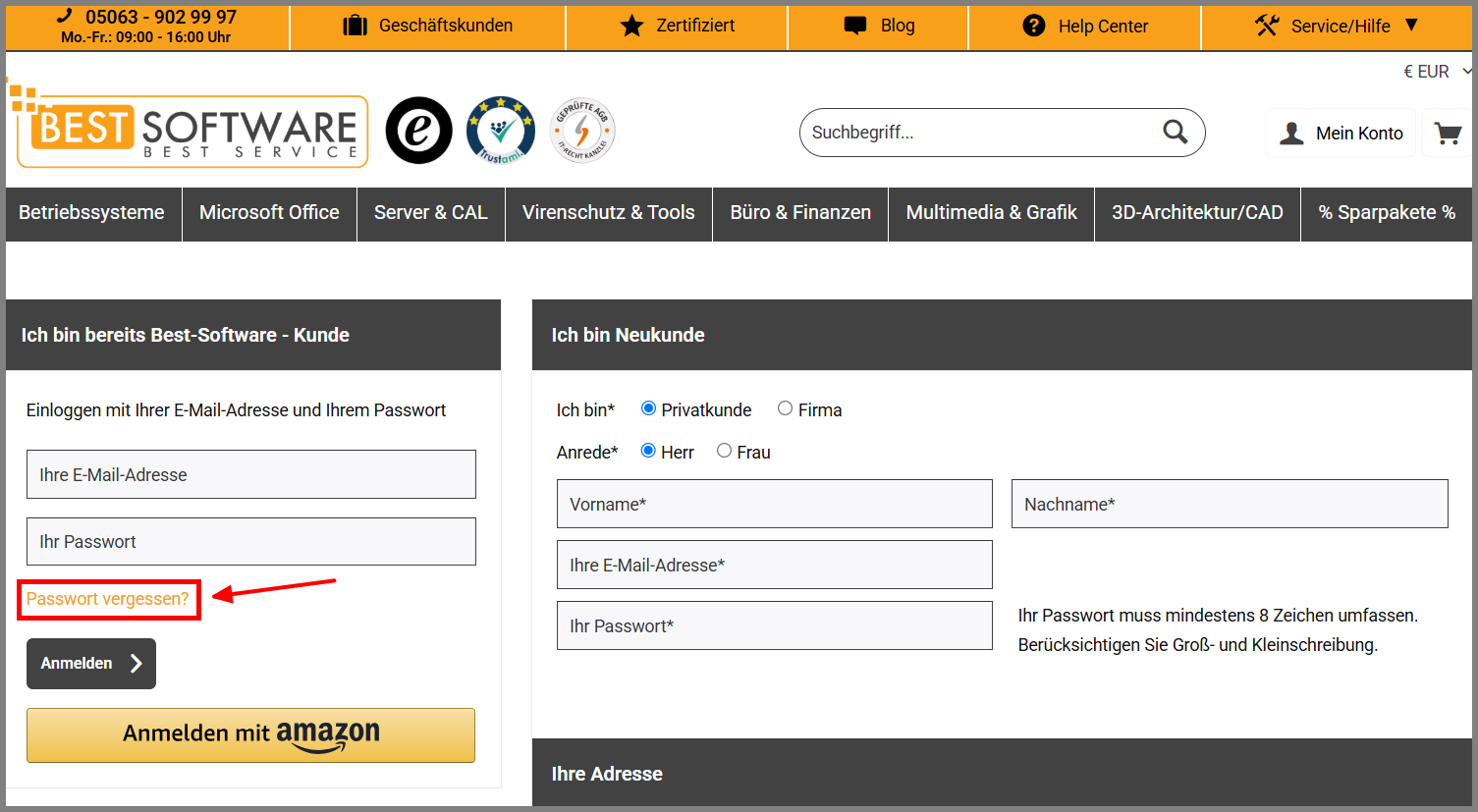The width and height of the screenshot is (1478, 812).
Task: Click the Anmelden button
Action: click(91, 664)
